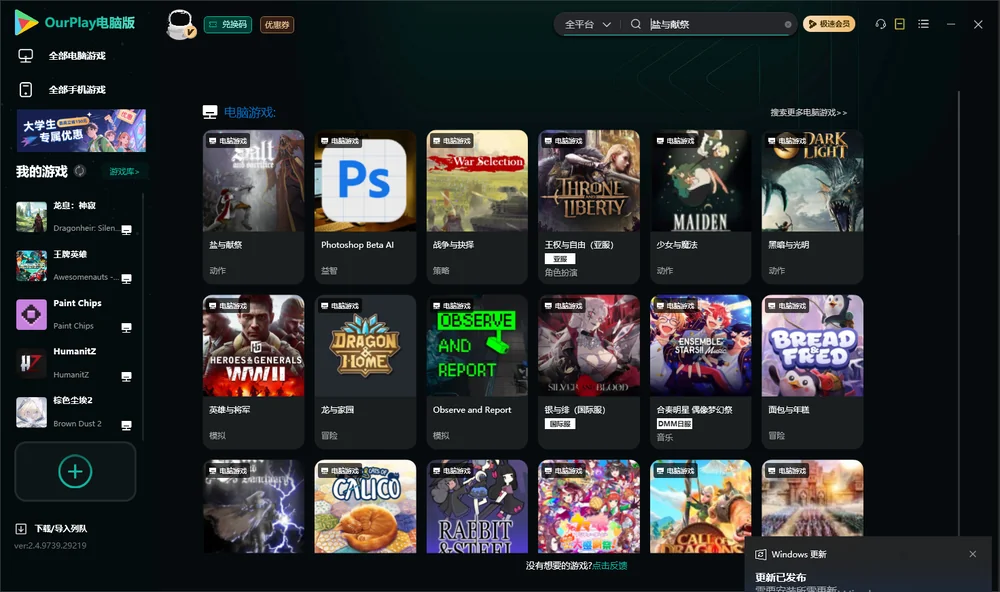The height and width of the screenshot is (592, 1000).
Task: Open the Call of Dragons card
Action: [700, 507]
